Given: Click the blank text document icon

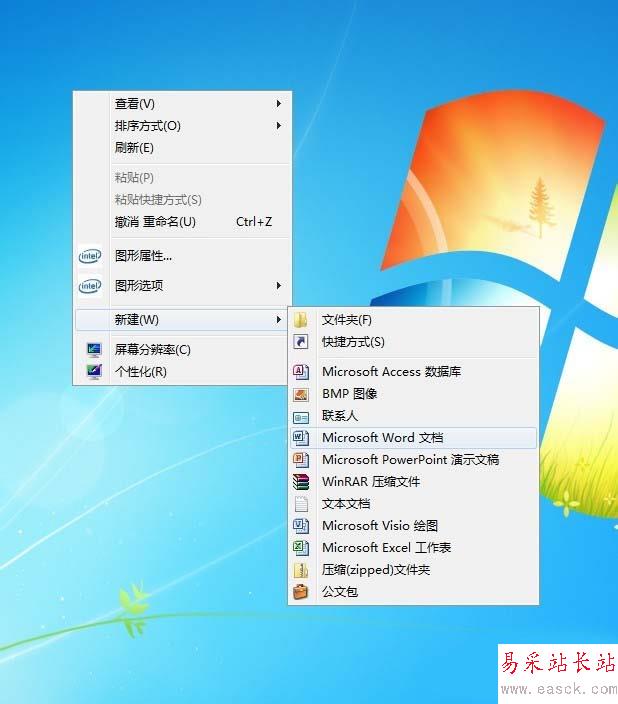Looking at the screenshot, I should pyautogui.click(x=301, y=503).
